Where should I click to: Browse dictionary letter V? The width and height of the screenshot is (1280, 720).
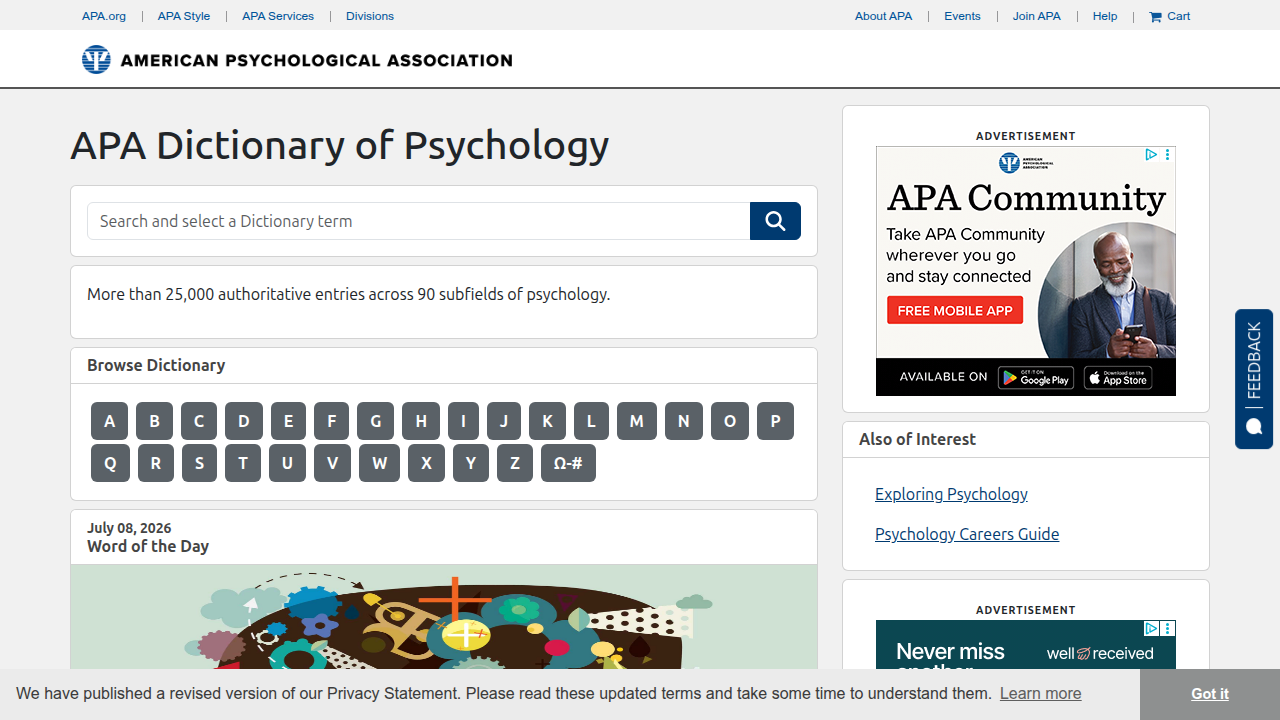click(332, 463)
